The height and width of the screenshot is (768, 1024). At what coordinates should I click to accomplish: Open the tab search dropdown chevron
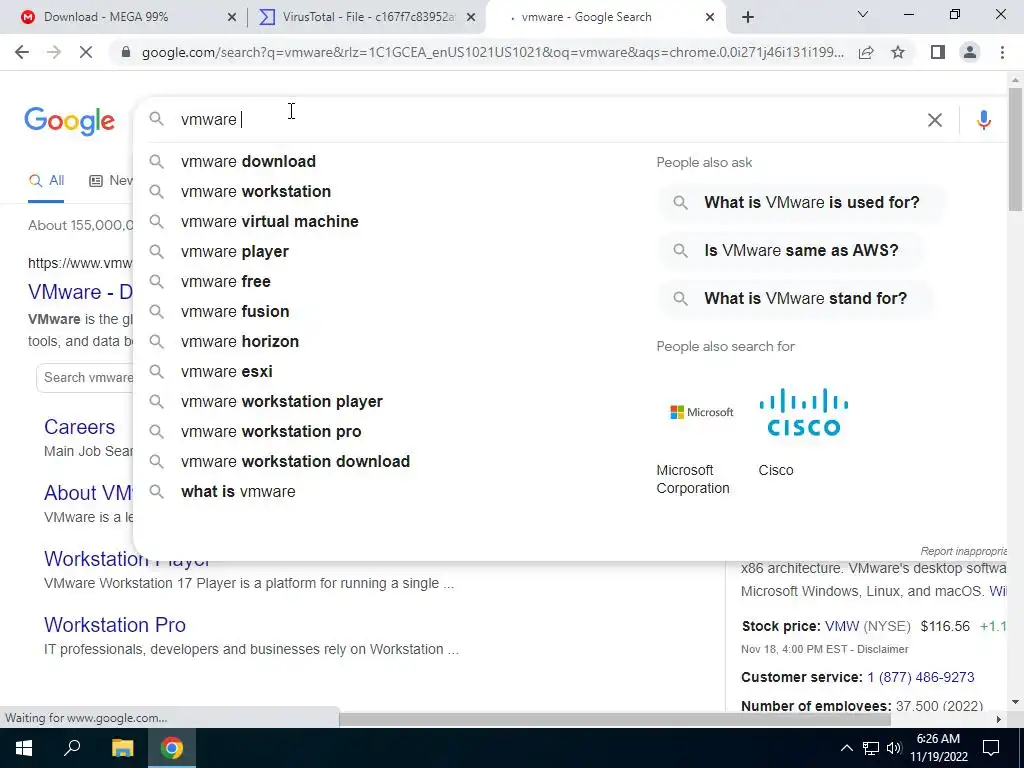[863, 14]
